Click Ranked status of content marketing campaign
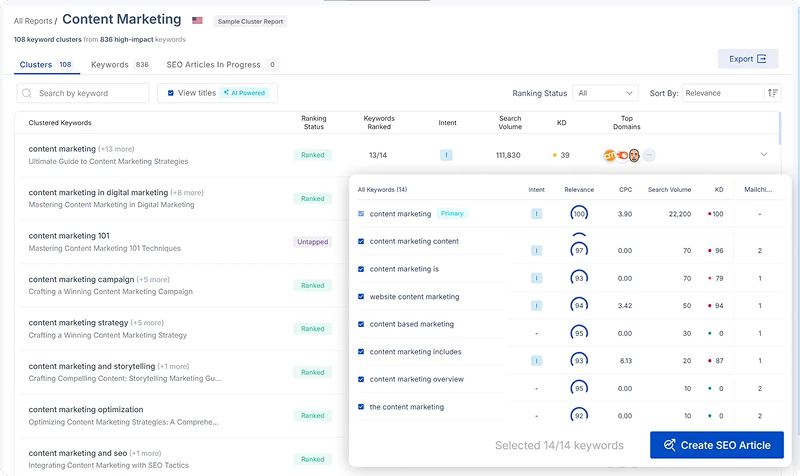 pyautogui.click(x=312, y=285)
